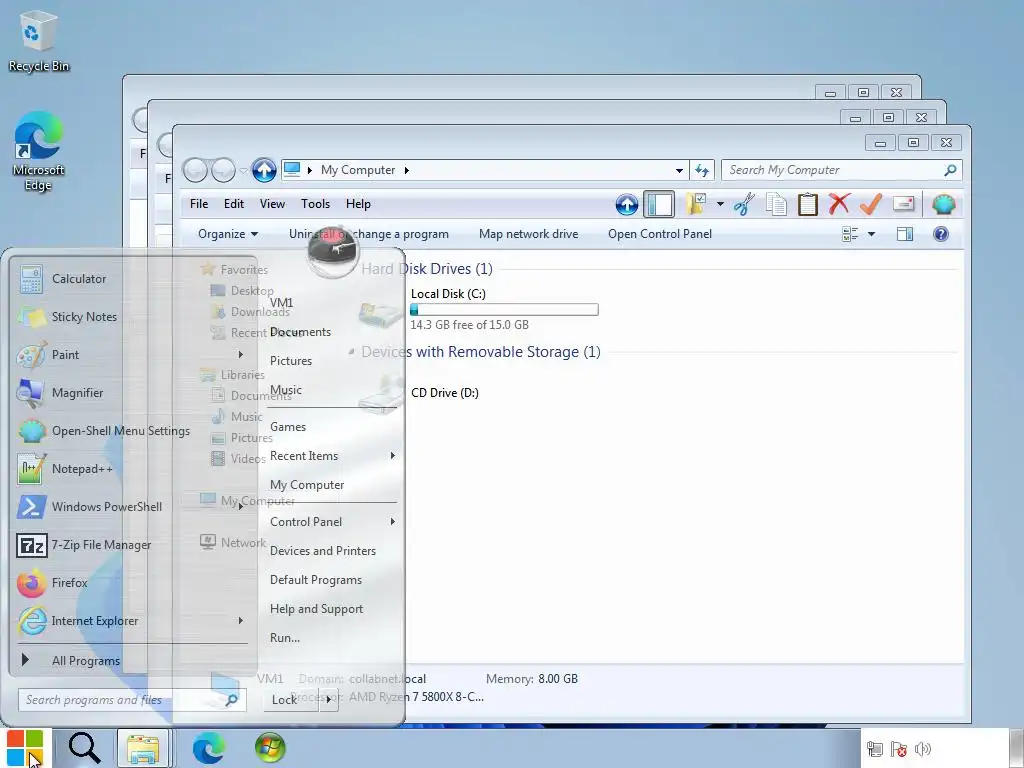Toggle the navigation pane button in the toolbar
This screenshot has height=768, width=1024.
tap(659, 204)
